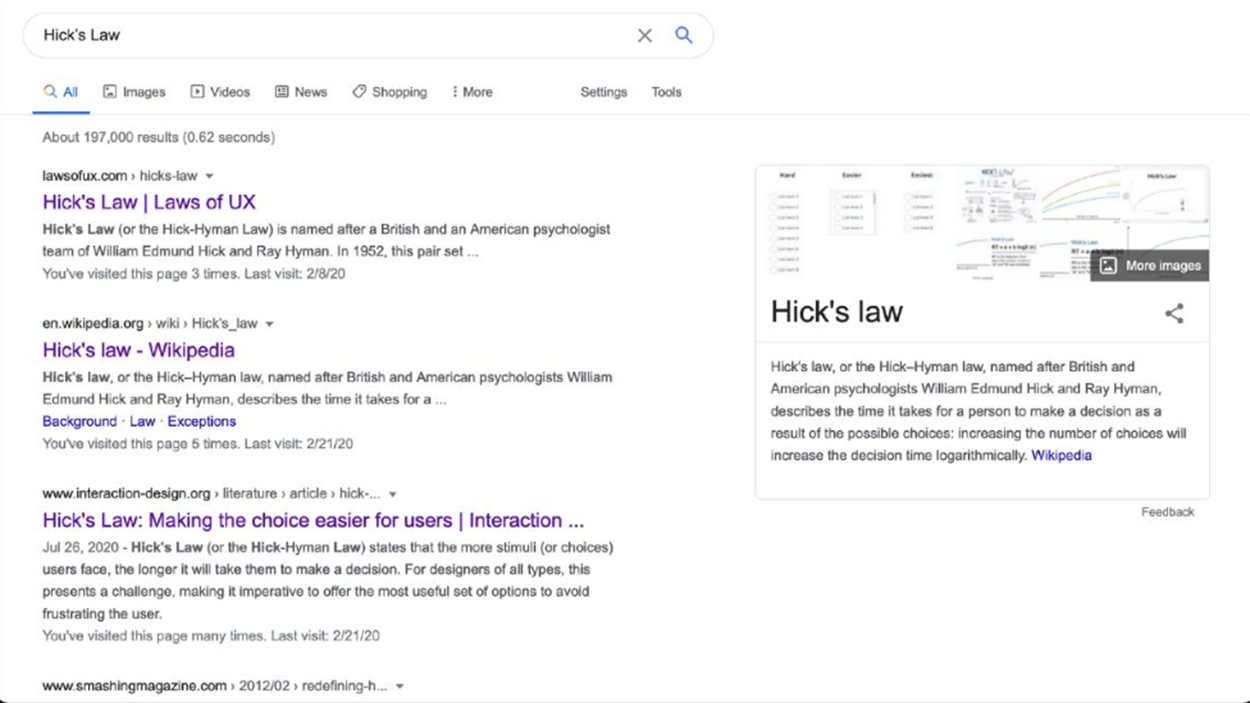Image resolution: width=1250 pixels, height=703 pixels.
Task: Open the Wikipedia link in knowledge panel
Action: [x=1061, y=455]
